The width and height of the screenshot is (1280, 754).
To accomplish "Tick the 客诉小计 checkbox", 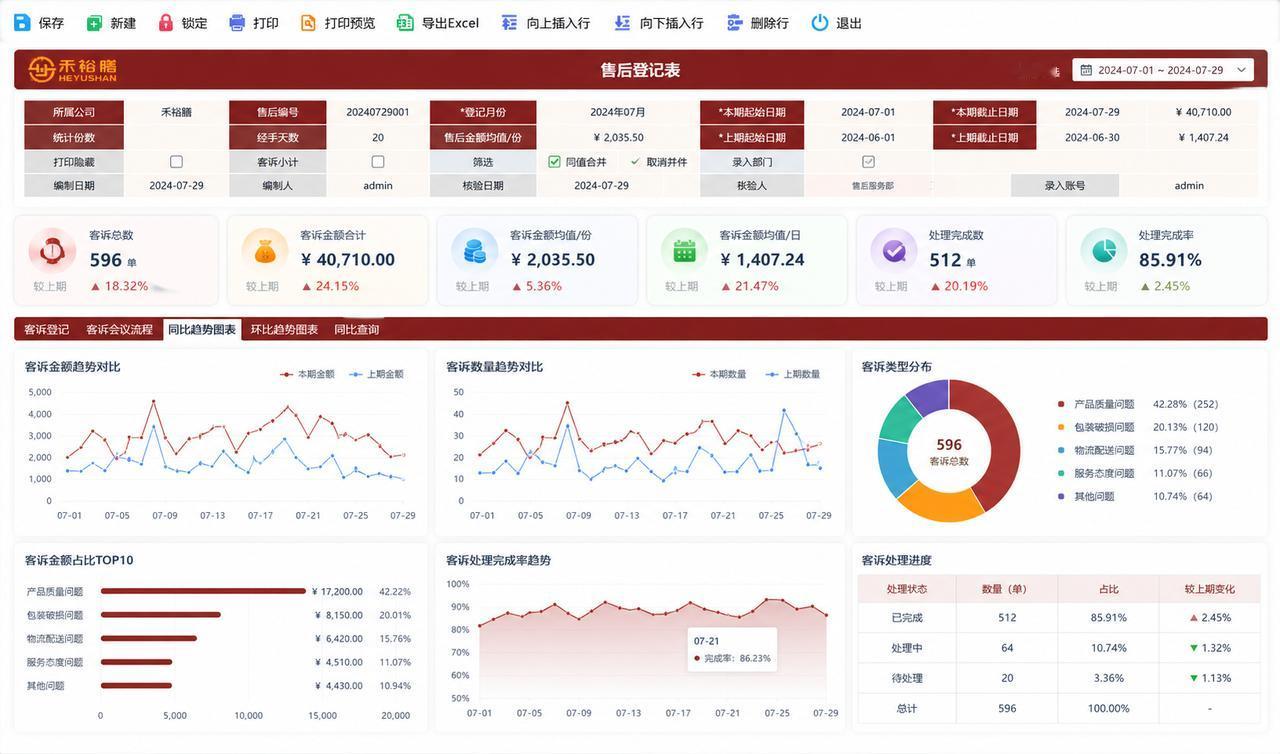I will coord(378,161).
